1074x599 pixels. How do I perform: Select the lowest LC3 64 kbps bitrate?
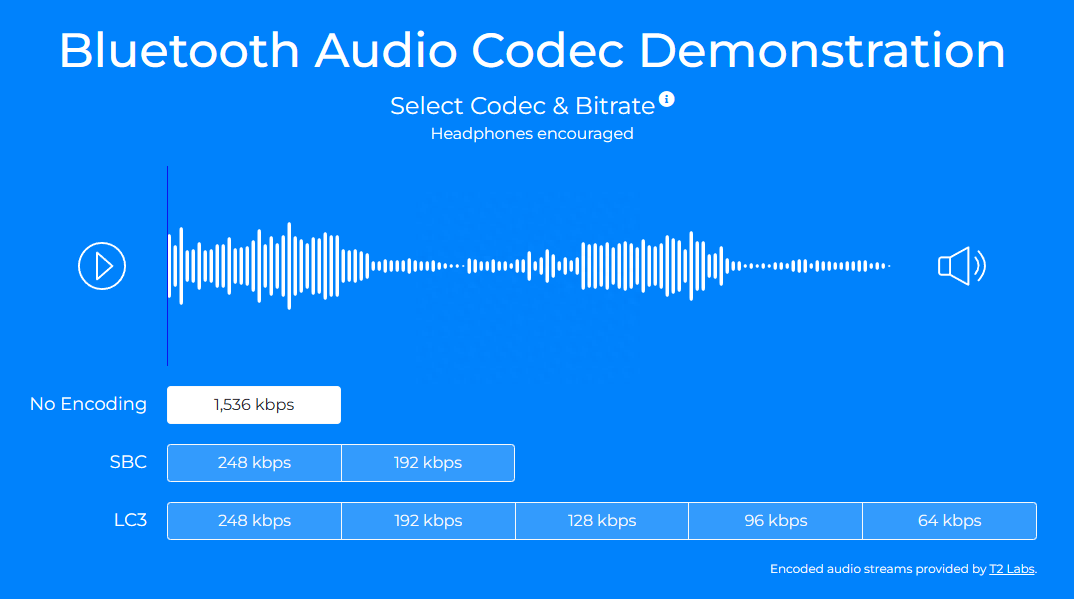tap(949, 521)
